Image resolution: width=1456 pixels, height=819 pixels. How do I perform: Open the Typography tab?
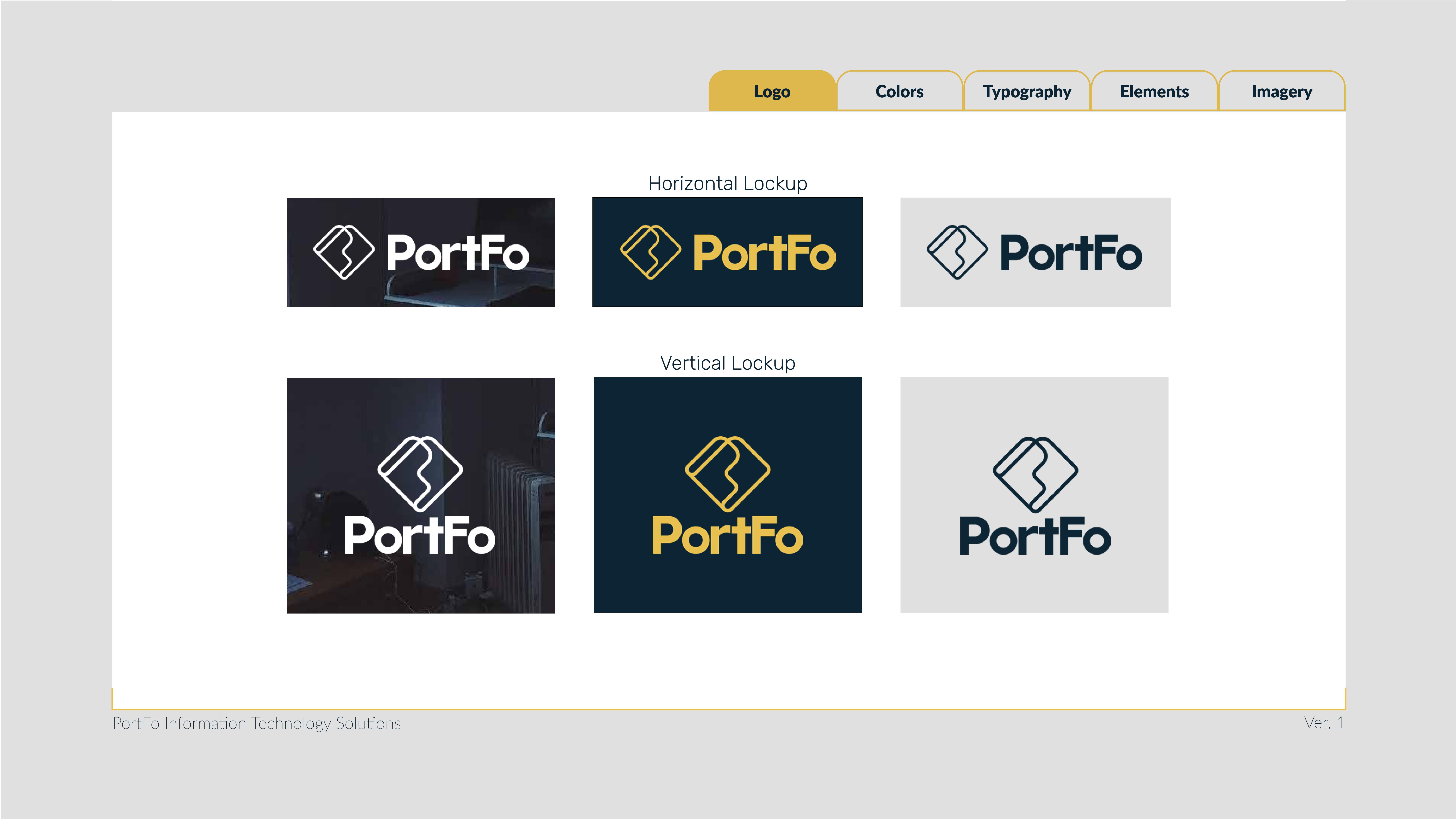(x=1027, y=91)
